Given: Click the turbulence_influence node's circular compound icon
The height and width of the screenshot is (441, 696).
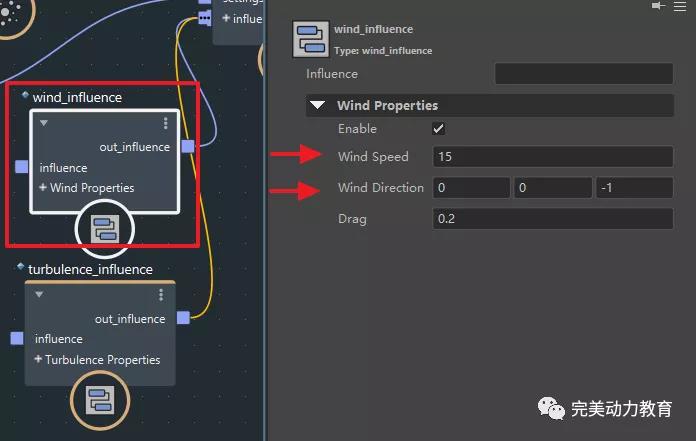Looking at the screenshot, I should pos(100,402).
